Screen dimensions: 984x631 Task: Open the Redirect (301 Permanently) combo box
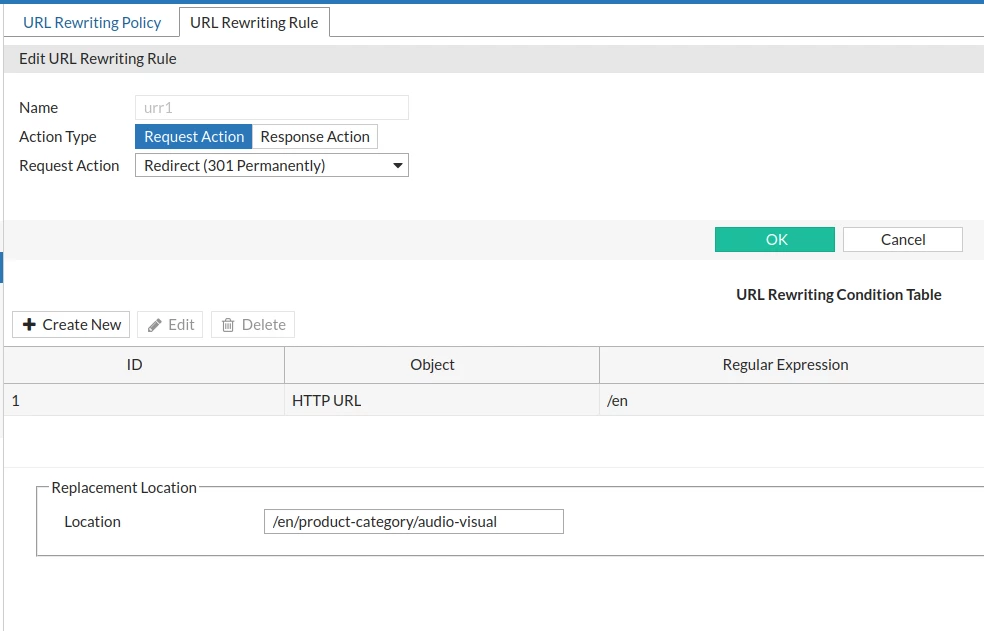click(x=272, y=166)
